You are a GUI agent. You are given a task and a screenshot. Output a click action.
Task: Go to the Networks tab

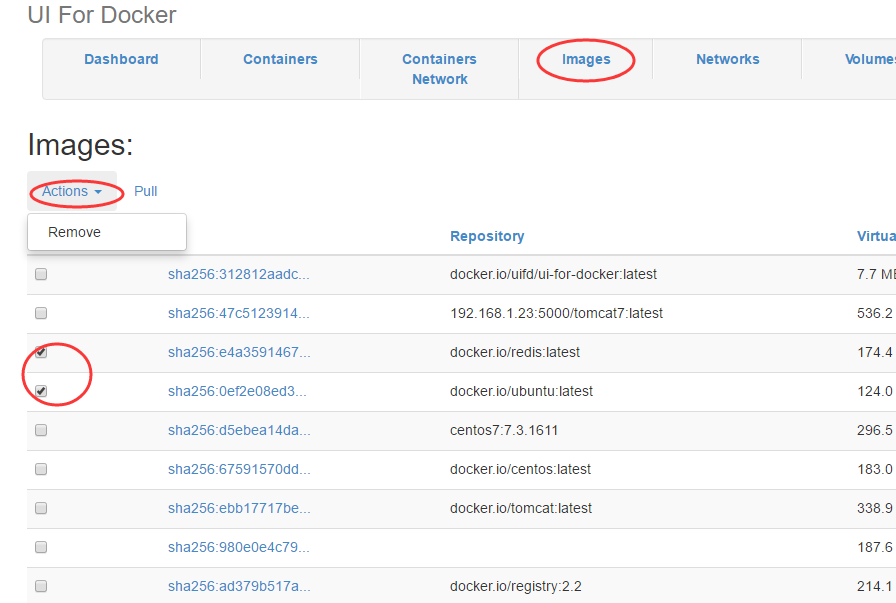point(727,59)
